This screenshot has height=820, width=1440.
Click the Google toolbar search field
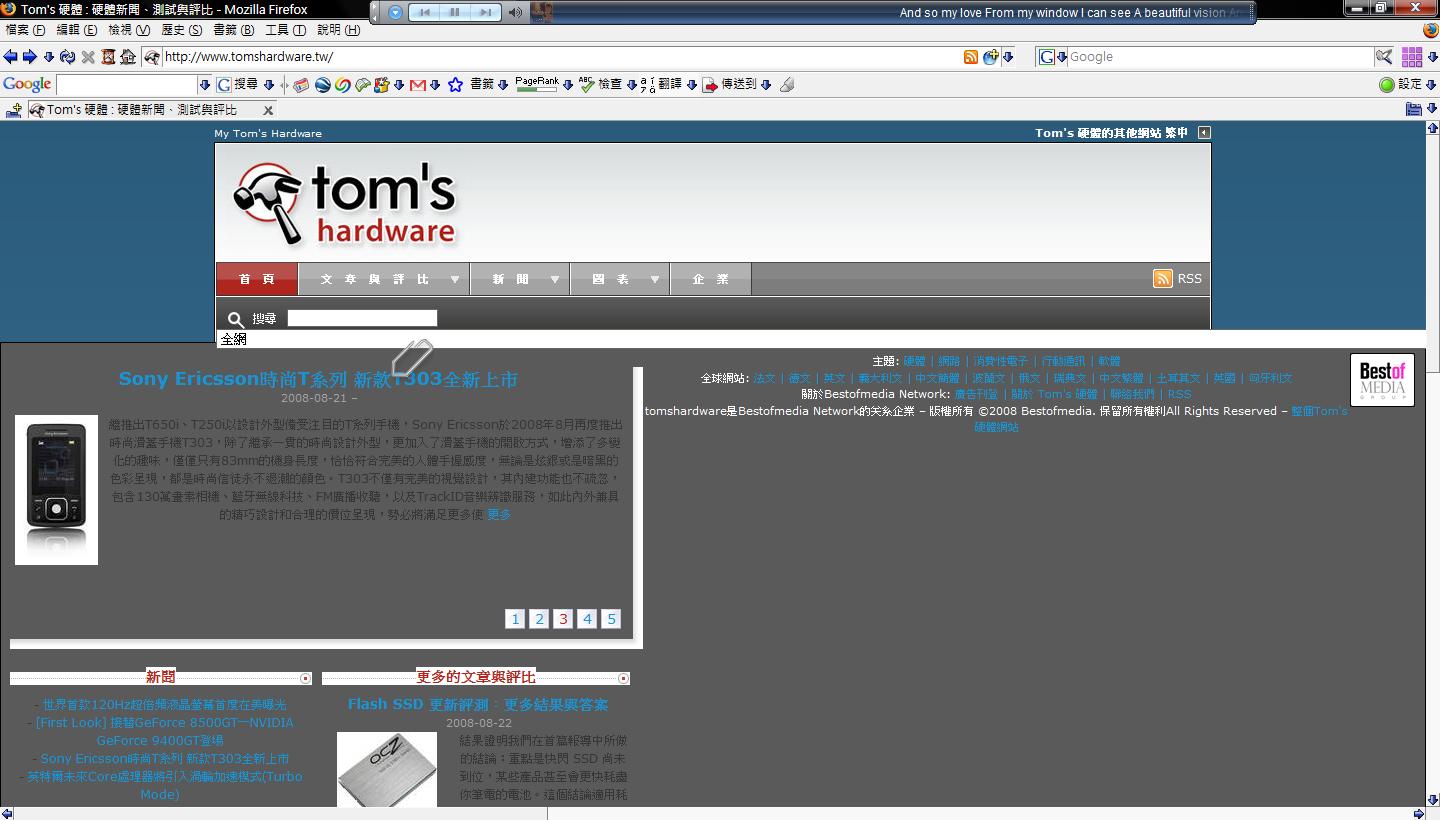127,85
